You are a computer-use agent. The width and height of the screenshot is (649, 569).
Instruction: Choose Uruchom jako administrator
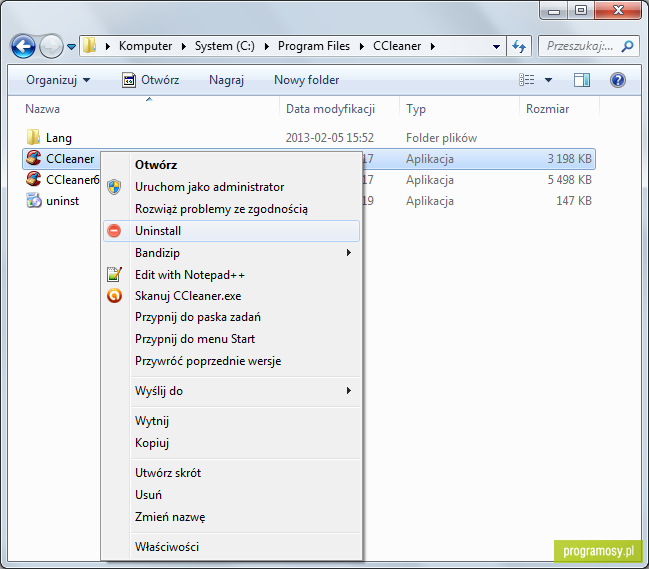click(231, 187)
